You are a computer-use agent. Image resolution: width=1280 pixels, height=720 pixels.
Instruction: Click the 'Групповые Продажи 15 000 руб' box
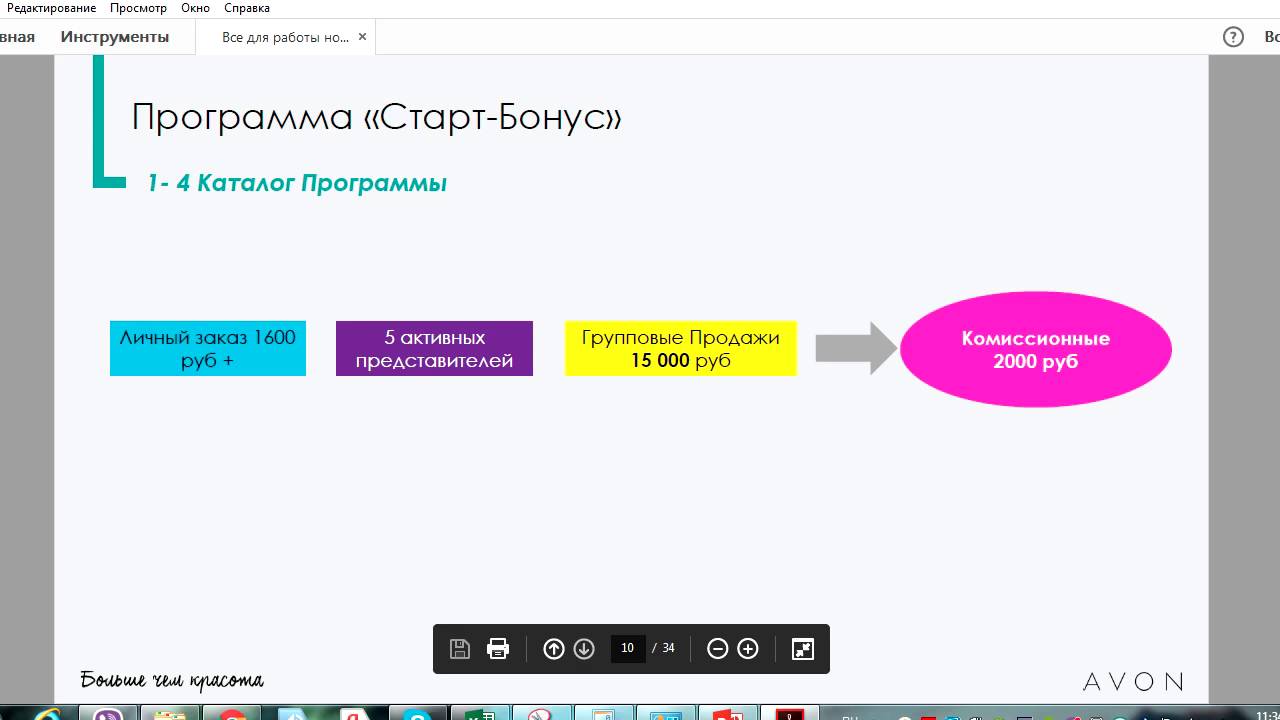tap(681, 348)
